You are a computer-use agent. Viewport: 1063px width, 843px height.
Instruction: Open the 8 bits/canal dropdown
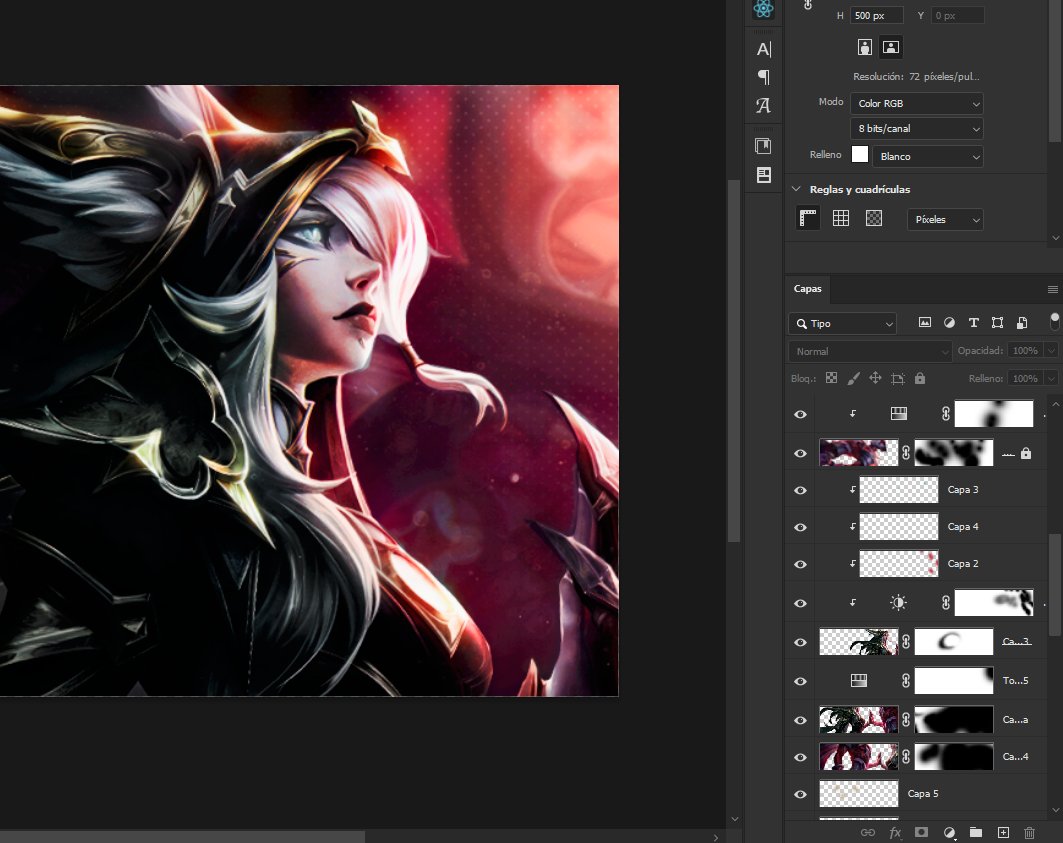(917, 128)
